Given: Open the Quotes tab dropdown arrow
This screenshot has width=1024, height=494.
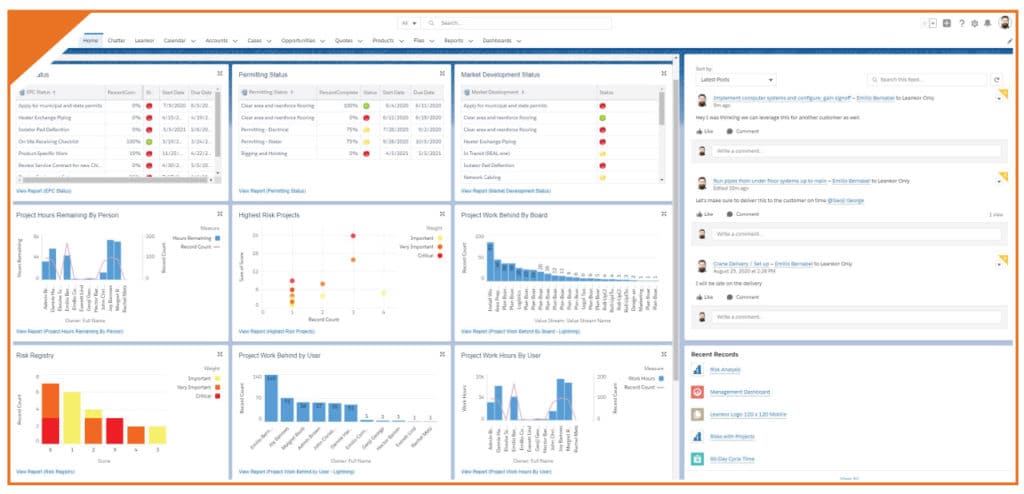Looking at the screenshot, I should (360, 41).
